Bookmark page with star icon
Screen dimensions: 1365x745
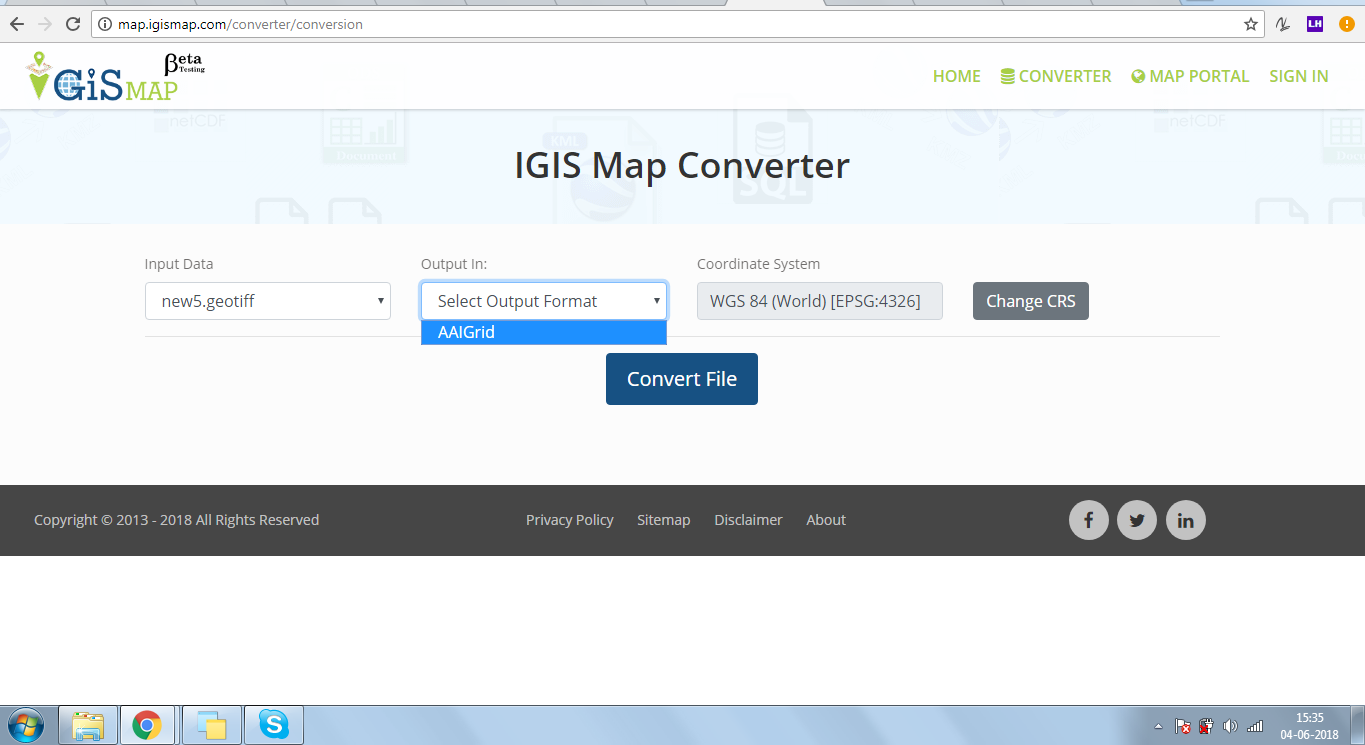coord(1251,24)
